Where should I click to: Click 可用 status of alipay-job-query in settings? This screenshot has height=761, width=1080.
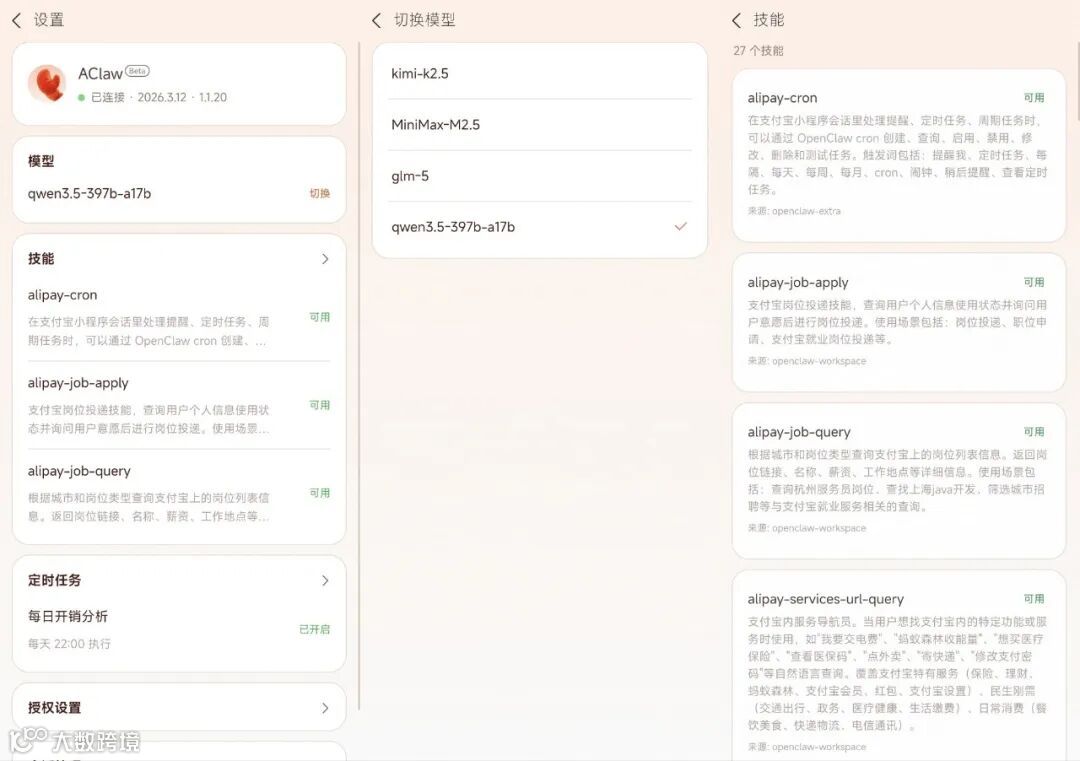[320, 493]
